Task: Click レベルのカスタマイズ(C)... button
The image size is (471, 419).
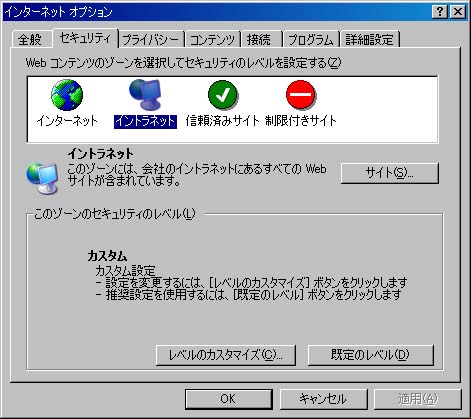Action: click(226, 355)
